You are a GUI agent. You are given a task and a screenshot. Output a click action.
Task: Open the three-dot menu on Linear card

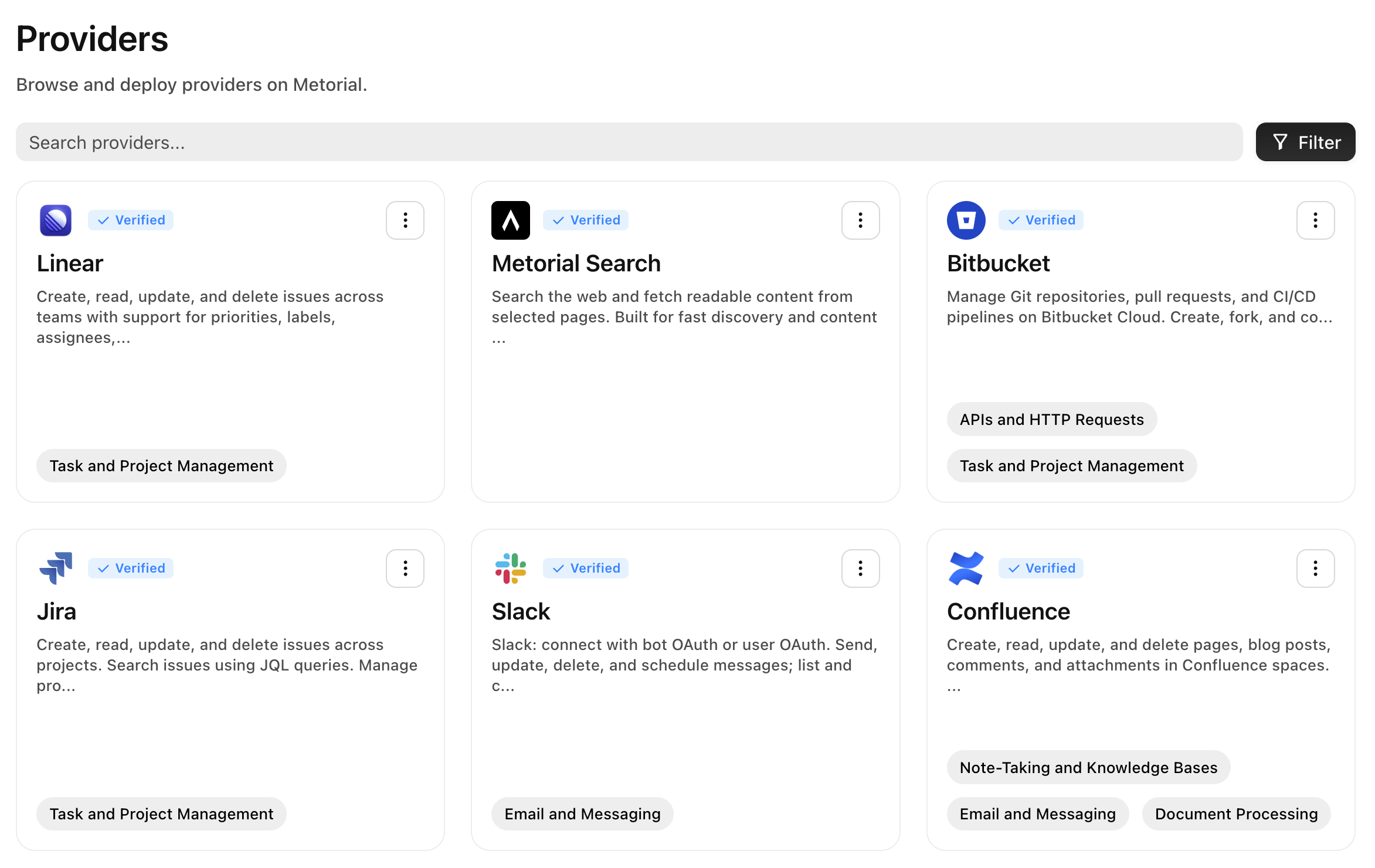click(405, 220)
